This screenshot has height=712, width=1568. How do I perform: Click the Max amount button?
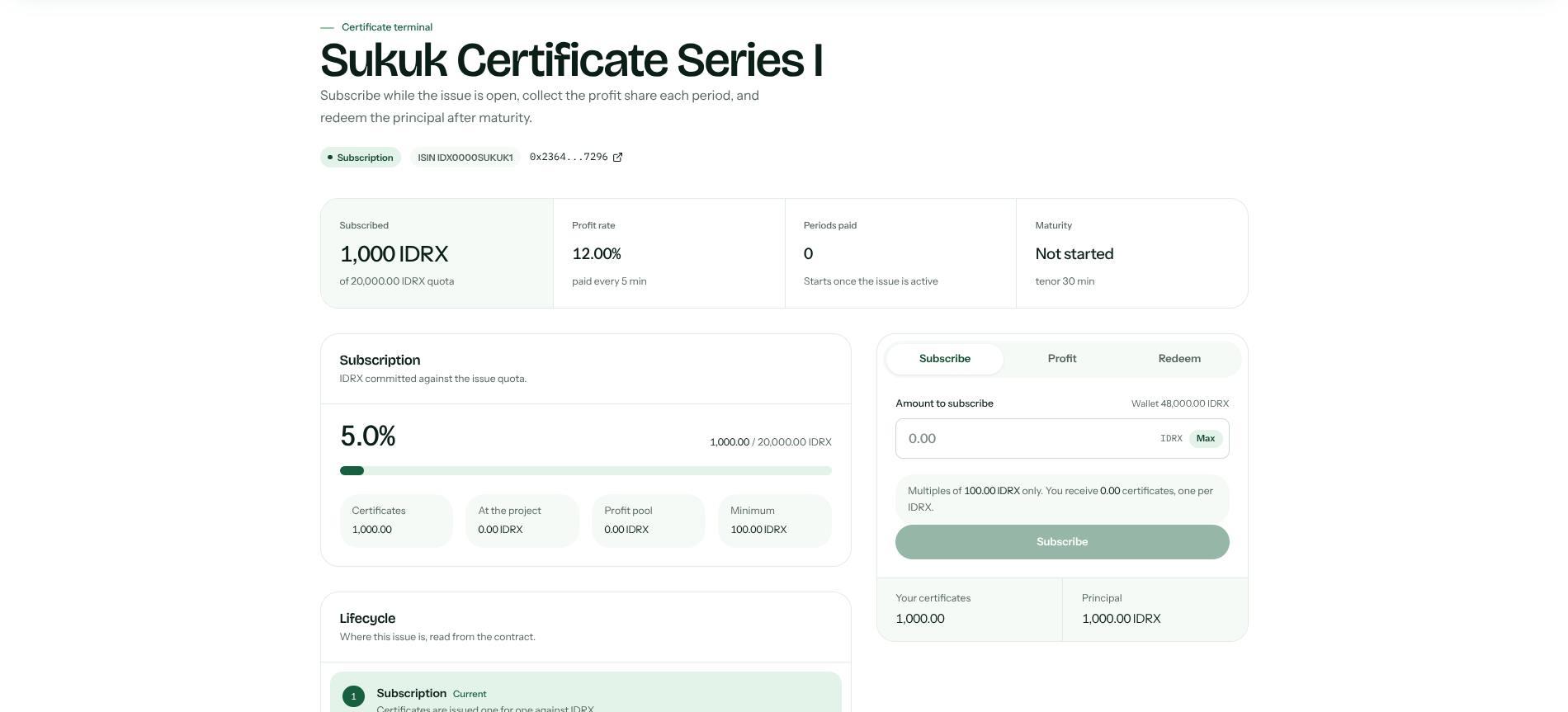(x=1206, y=438)
